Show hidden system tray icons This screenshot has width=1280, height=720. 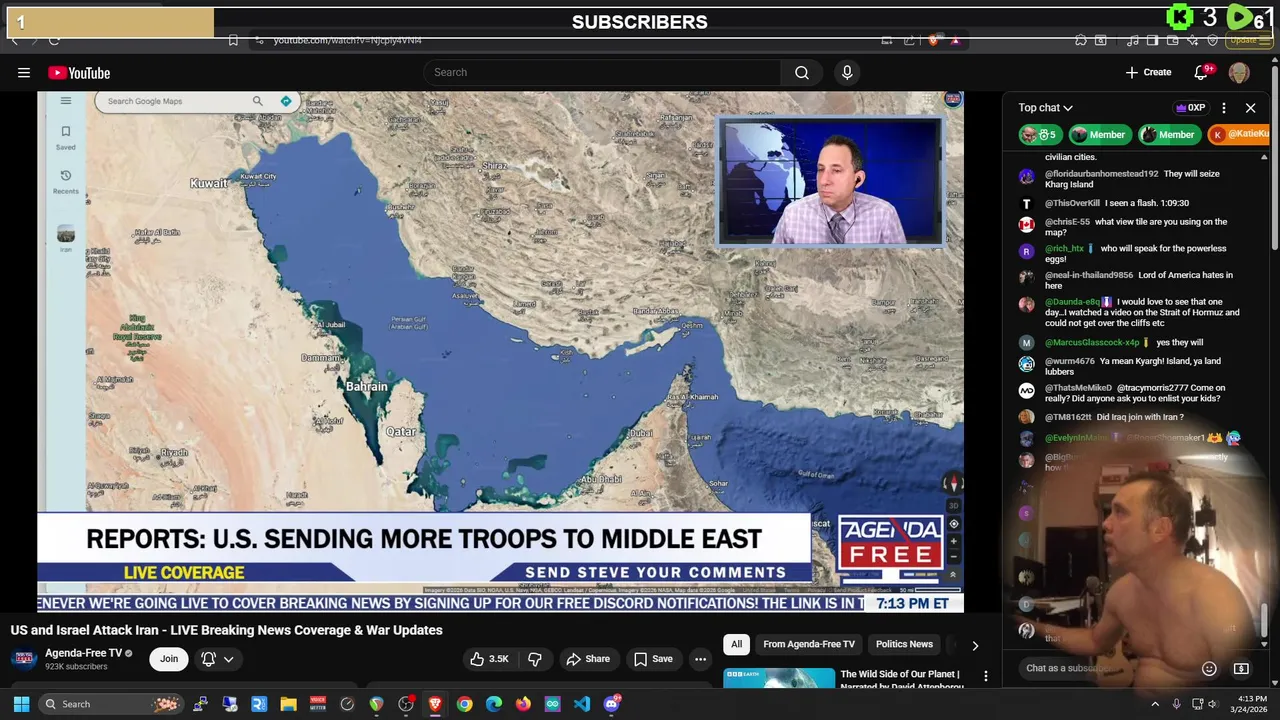coord(1155,704)
